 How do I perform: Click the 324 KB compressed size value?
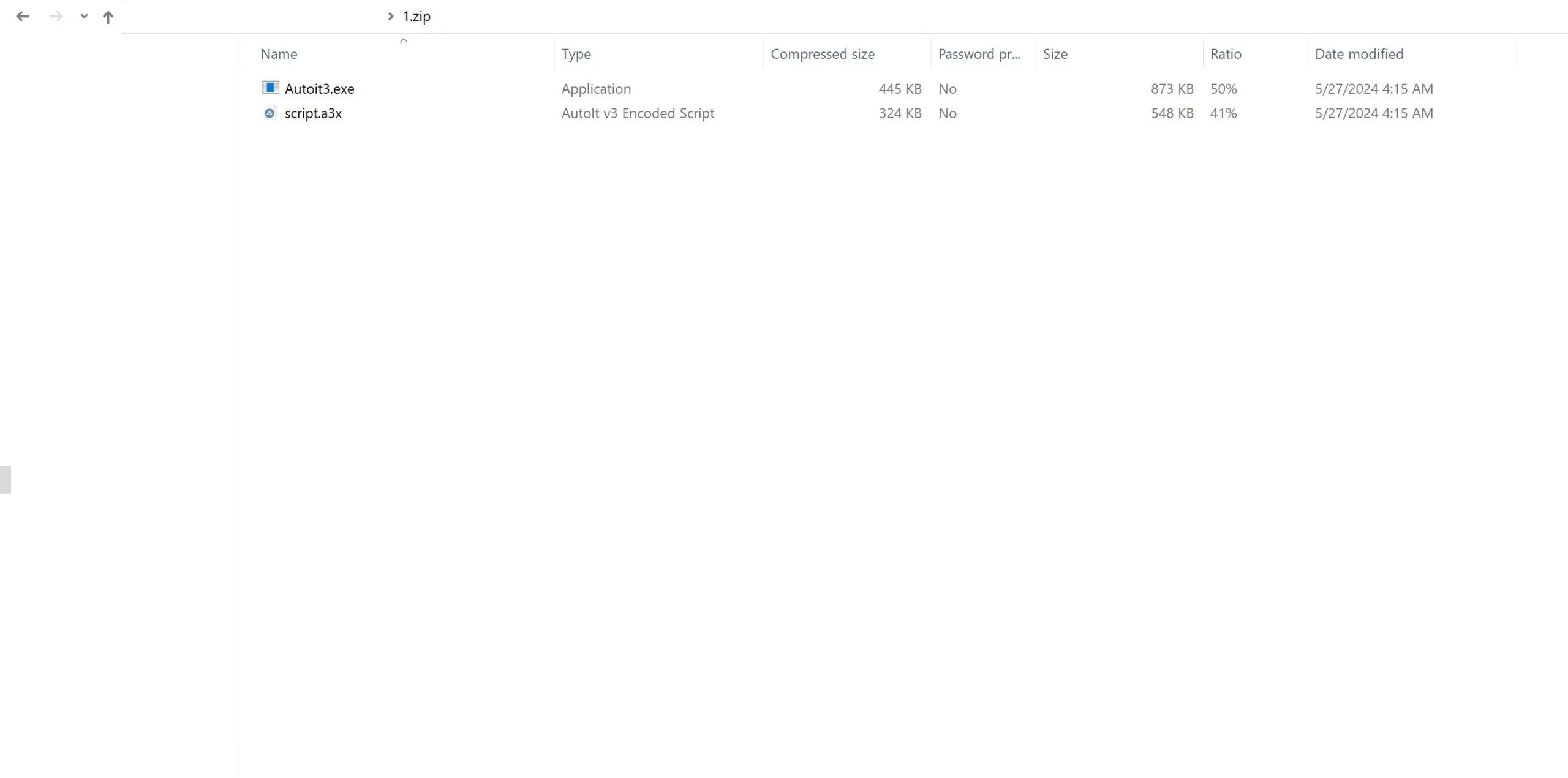pyautogui.click(x=900, y=113)
